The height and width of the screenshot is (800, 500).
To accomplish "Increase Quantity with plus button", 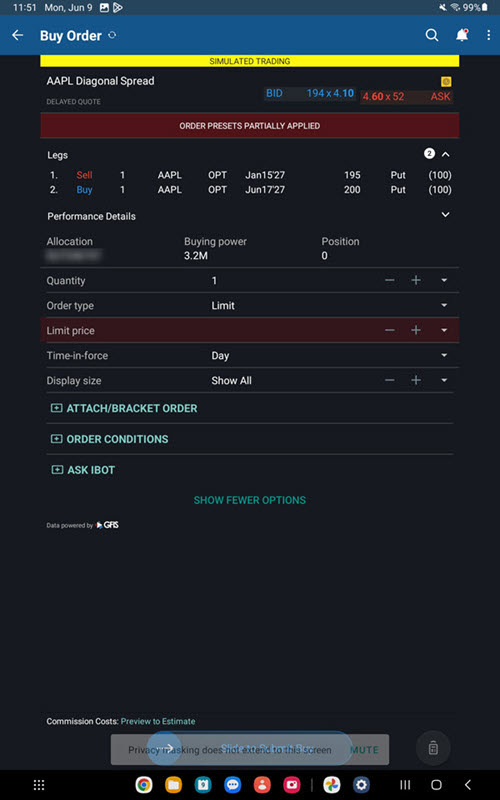I will pos(416,281).
